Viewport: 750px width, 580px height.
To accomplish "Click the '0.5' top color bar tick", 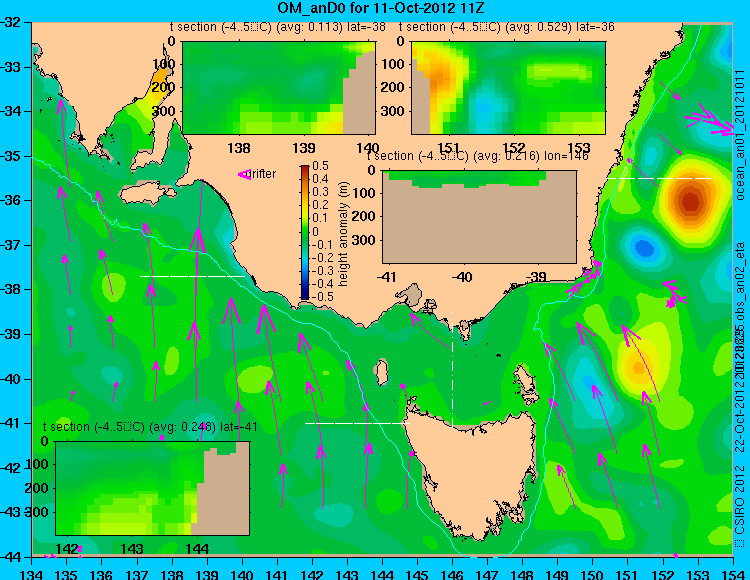I will click(320, 166).
